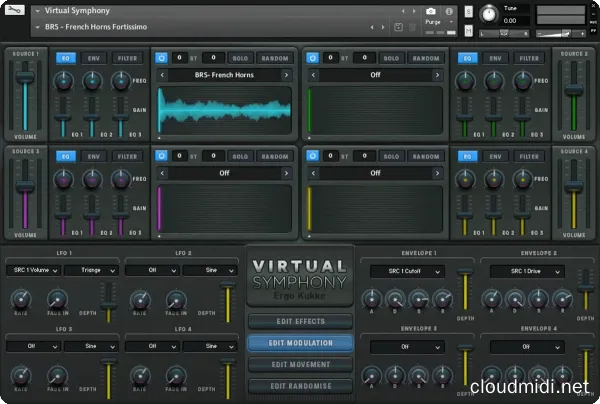Open the wrench instrument options icon
600x404 pixels.
(15, 10)
